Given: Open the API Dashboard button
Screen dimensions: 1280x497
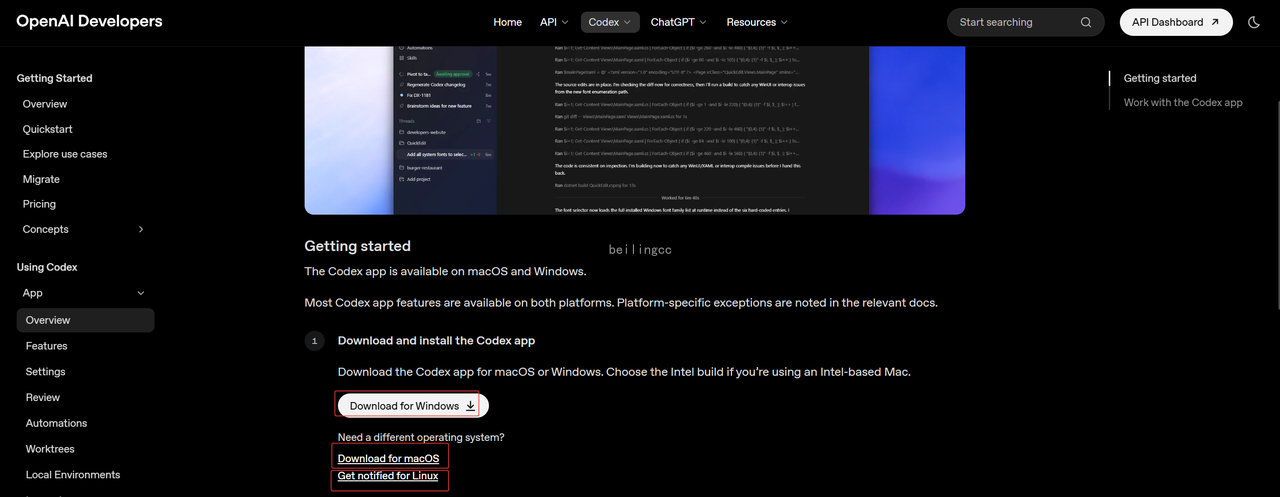Looking at the screenshot, I should (1176, 22).
